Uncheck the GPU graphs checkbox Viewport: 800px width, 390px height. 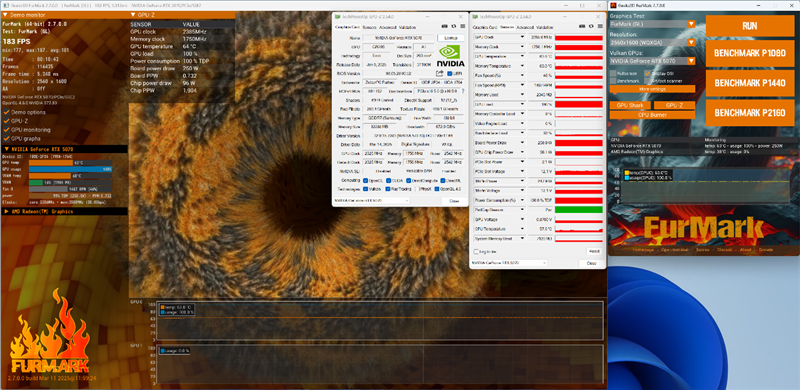pos(7,138)
